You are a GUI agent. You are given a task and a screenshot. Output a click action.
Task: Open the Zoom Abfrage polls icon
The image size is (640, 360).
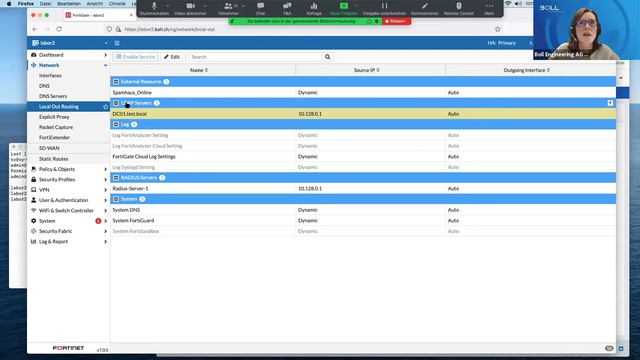point(314,6)
